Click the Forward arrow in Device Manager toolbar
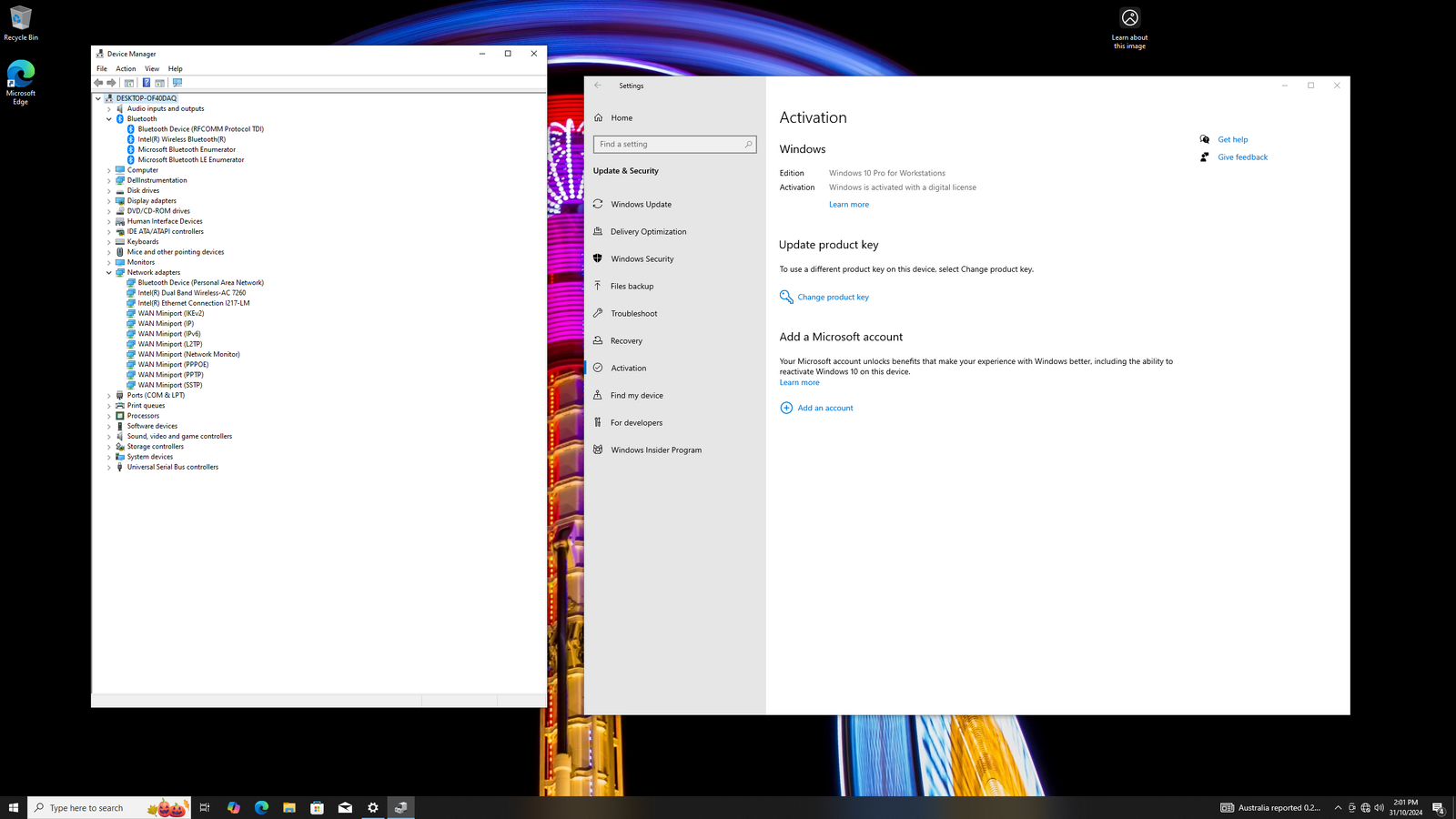The height and width of the screenshot is (819, 1456). coord(111,83)
